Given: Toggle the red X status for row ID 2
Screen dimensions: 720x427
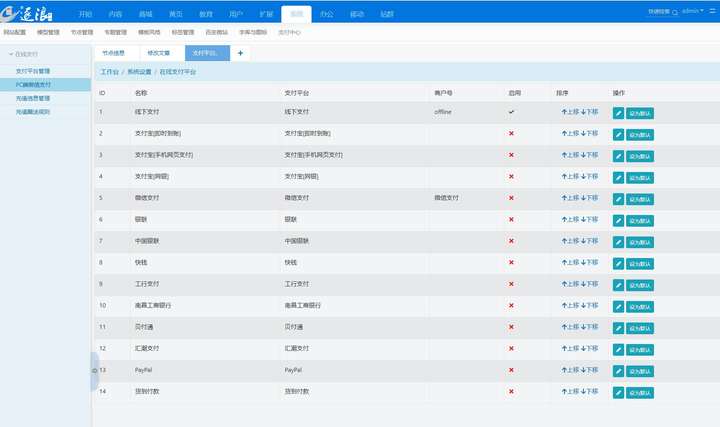Looking at the screenshot, I should pos(511,133).
